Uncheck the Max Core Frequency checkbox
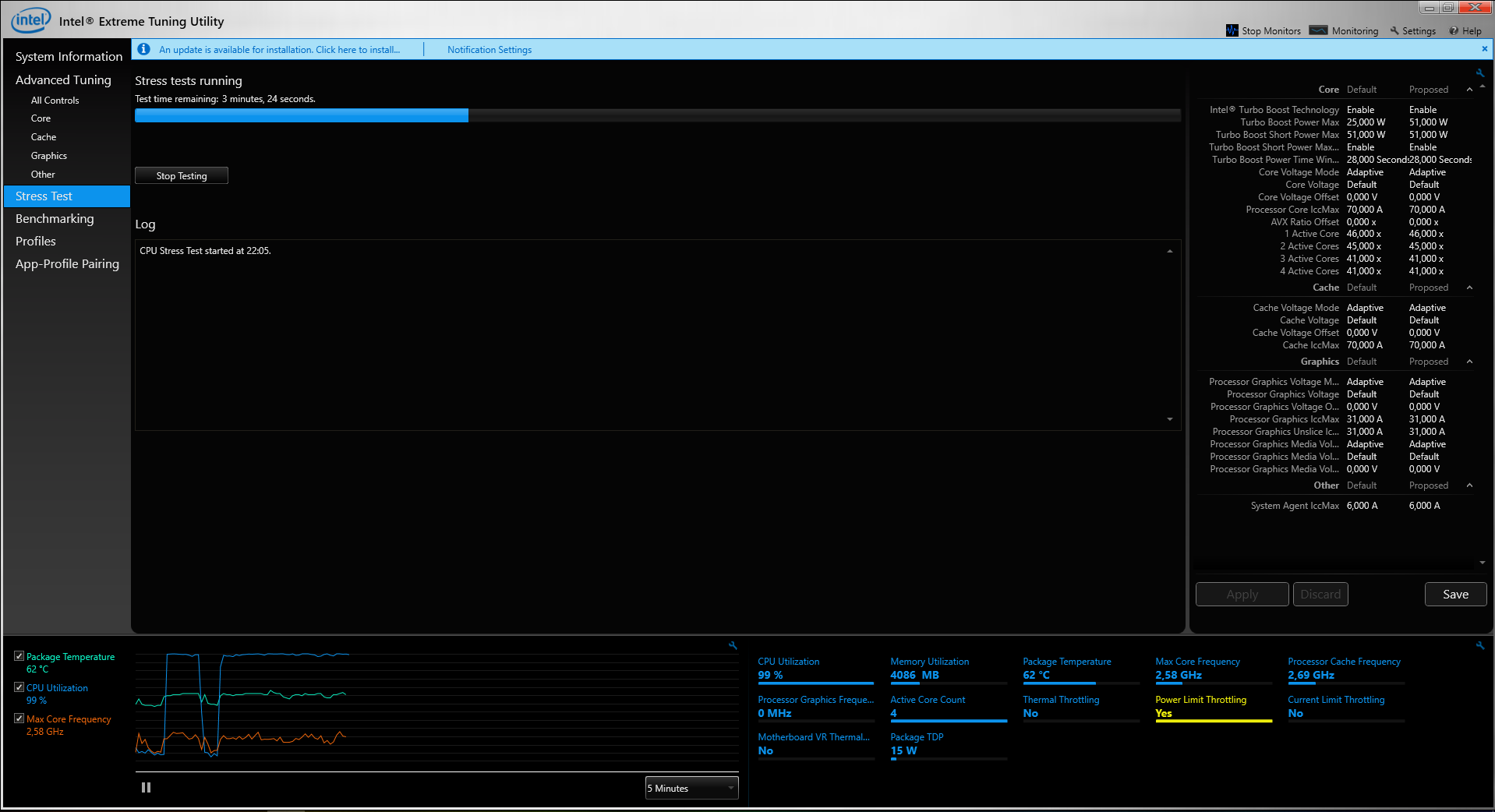 [19, 718]
